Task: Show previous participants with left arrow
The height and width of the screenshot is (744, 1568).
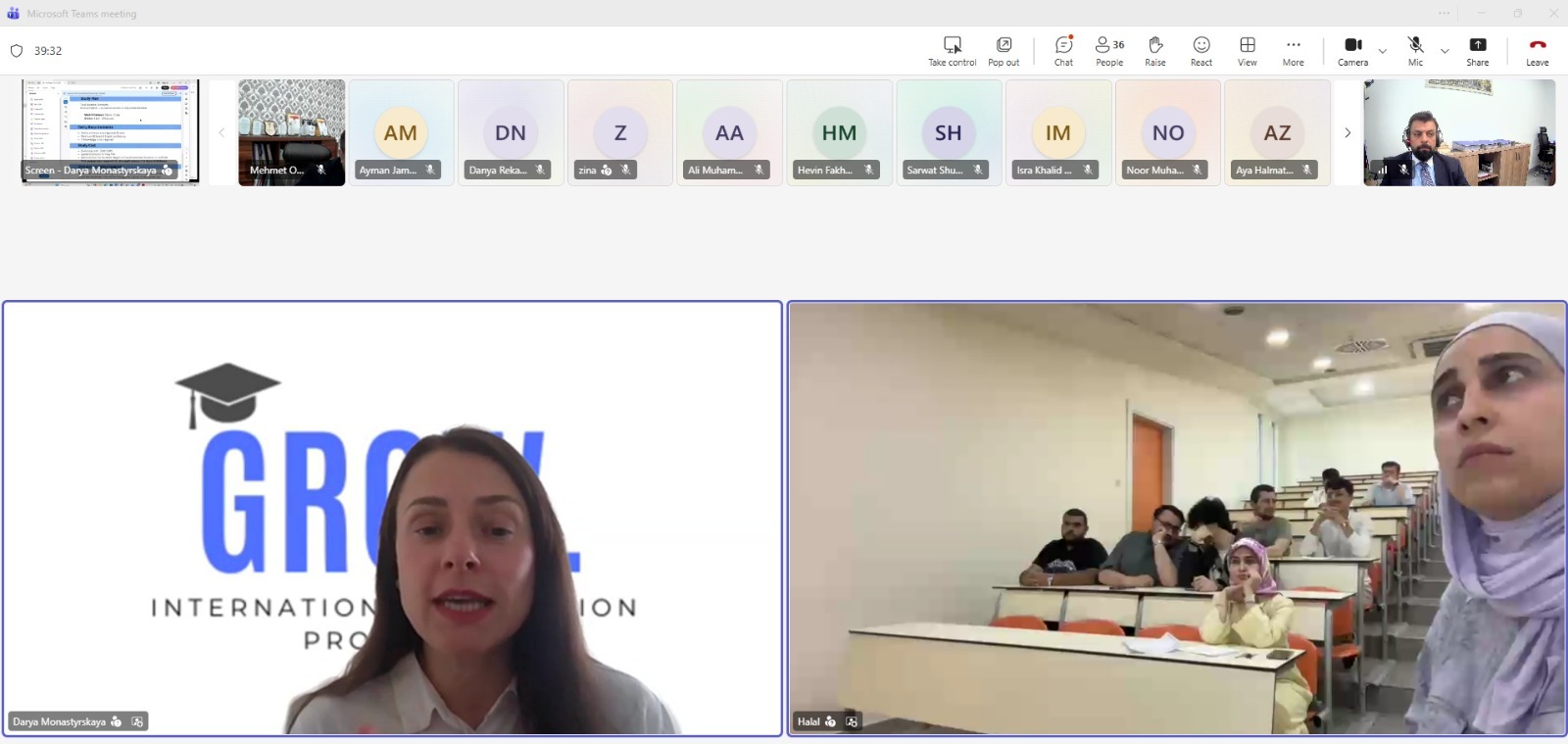Action: 221,133
